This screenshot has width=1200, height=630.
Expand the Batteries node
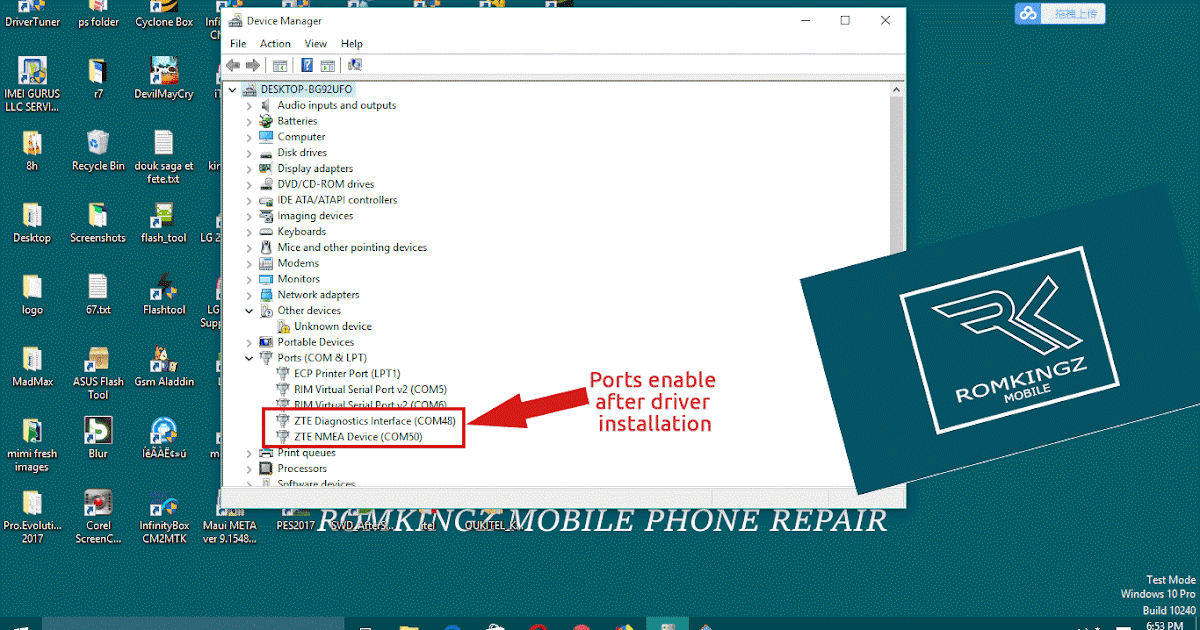pos(249,121)
